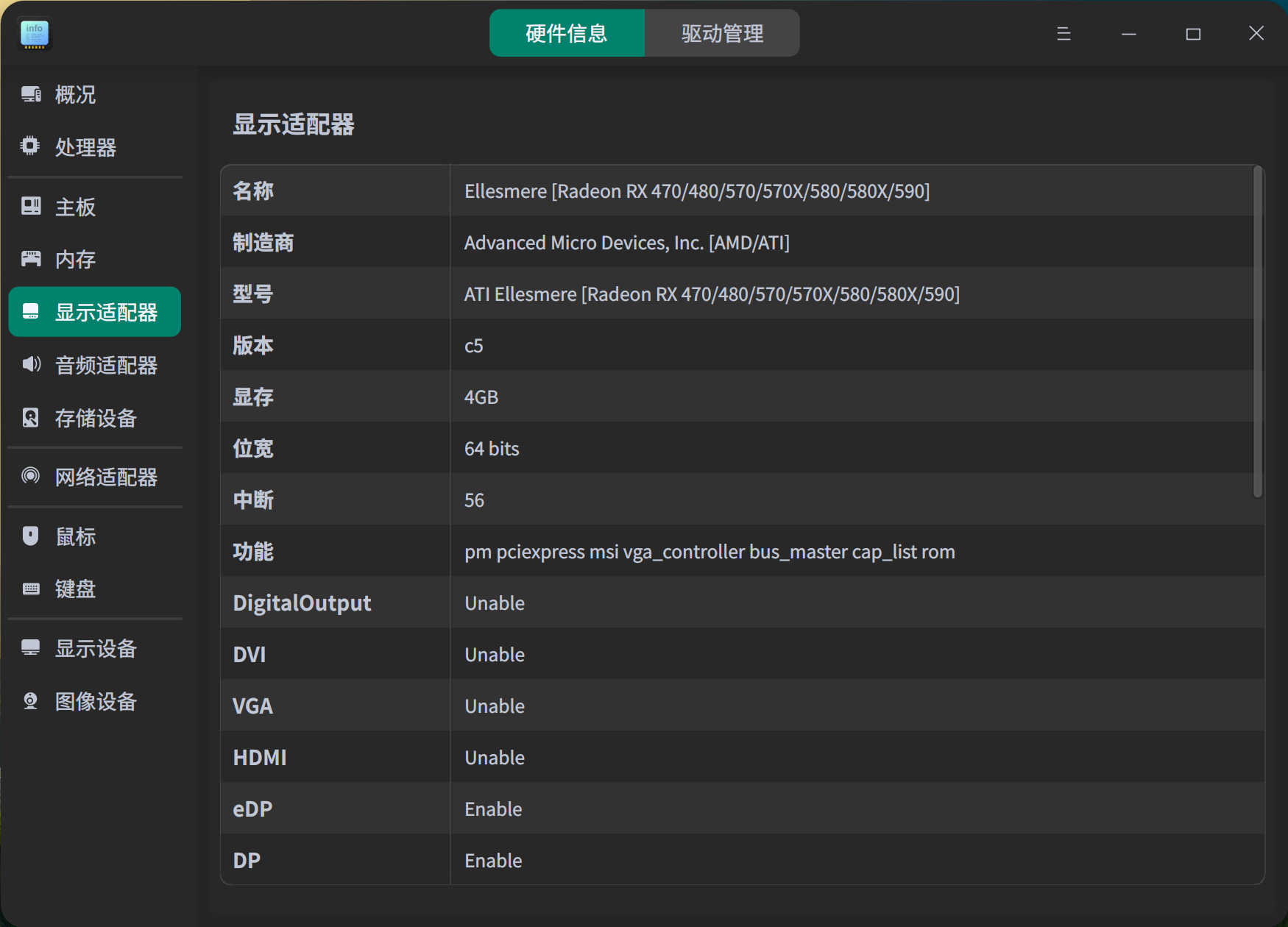Select the 4GB video memory value
Viewport: 1288px width, 927px height.
481,397
